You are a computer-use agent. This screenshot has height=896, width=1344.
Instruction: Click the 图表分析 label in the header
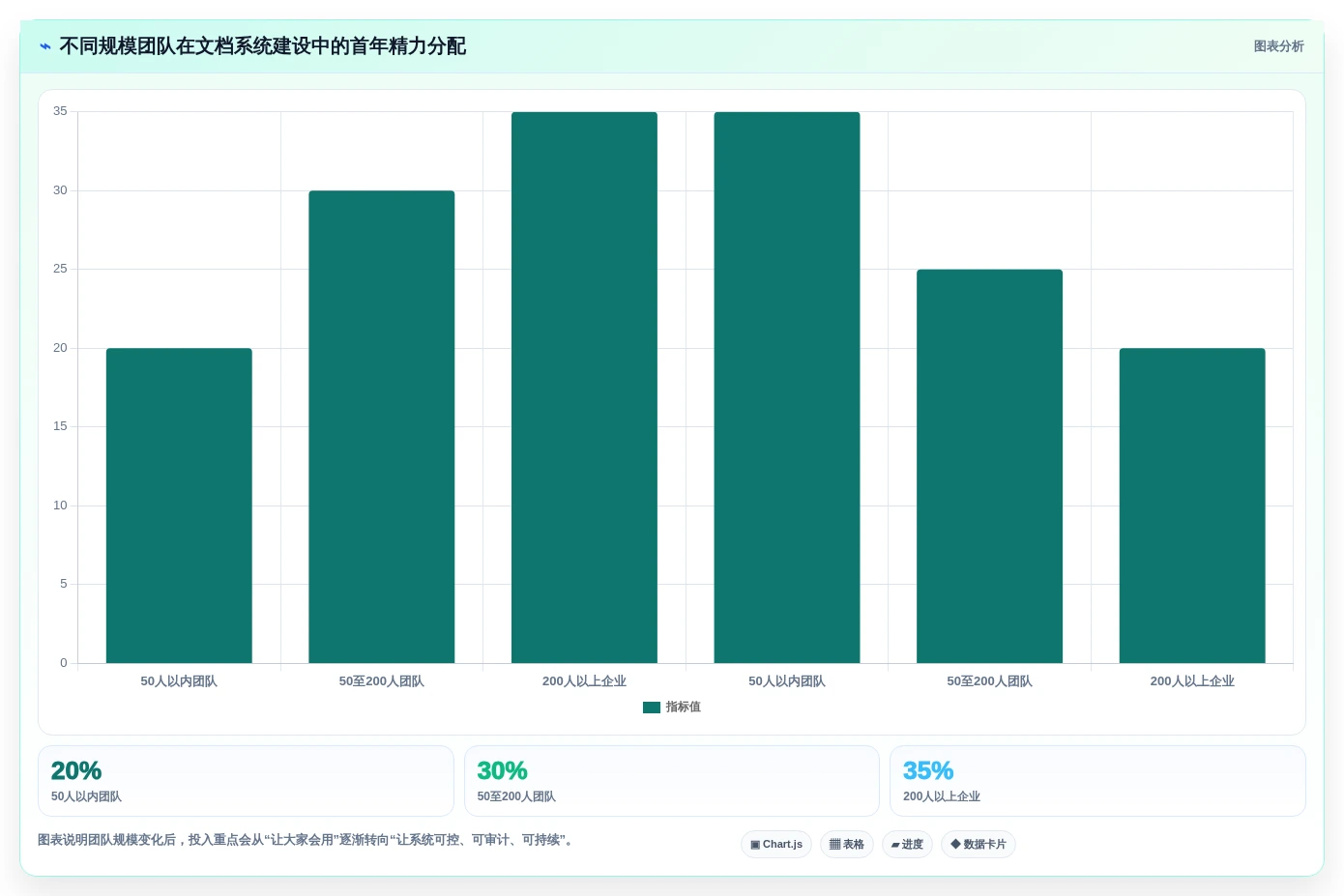[x=1278, y=46]
